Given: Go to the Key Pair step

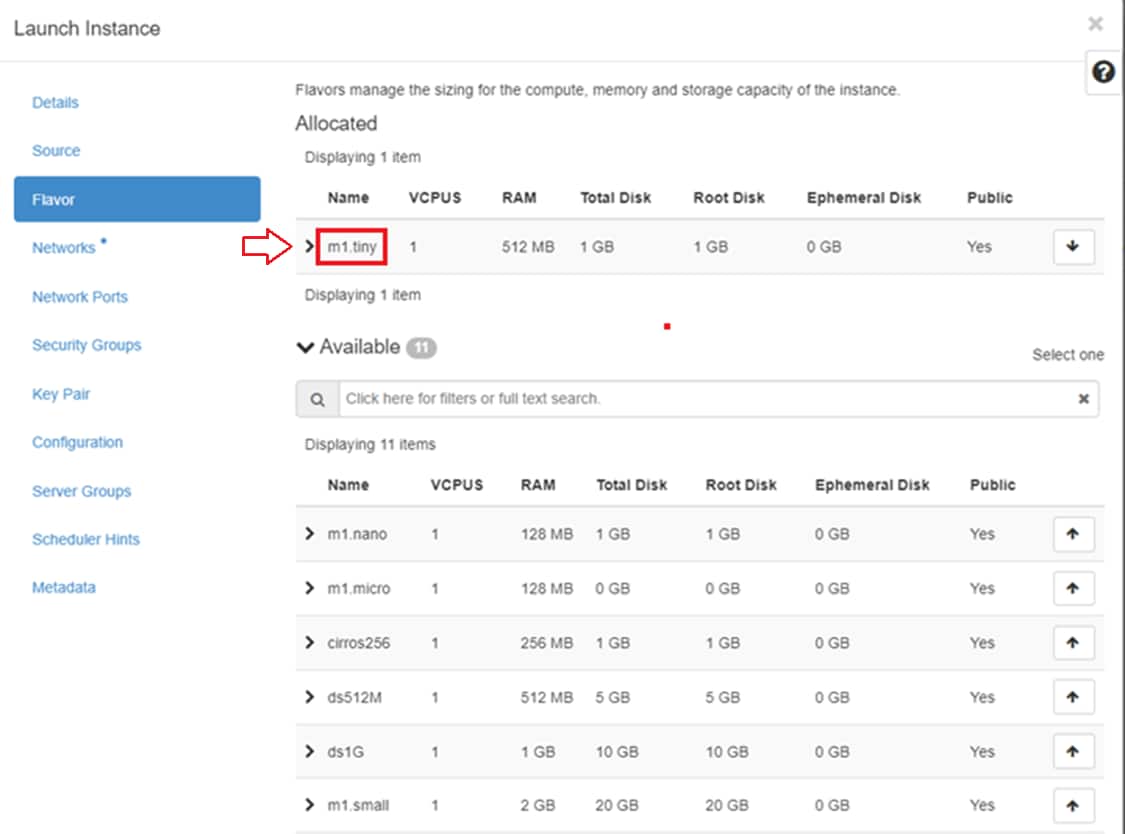Looking at the screenshot, I should [x=61, y=394].
